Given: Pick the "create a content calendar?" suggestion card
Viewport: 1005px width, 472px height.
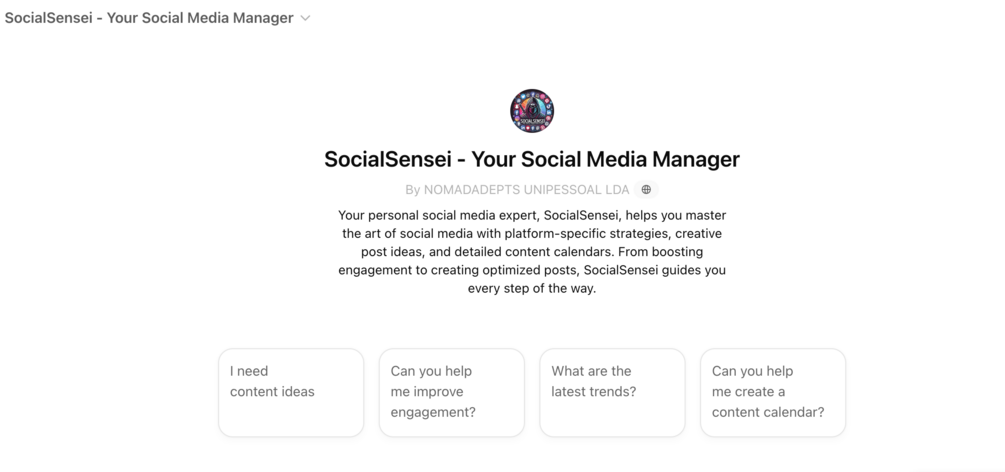Looking at the screenshot, I should click(773, 392).
